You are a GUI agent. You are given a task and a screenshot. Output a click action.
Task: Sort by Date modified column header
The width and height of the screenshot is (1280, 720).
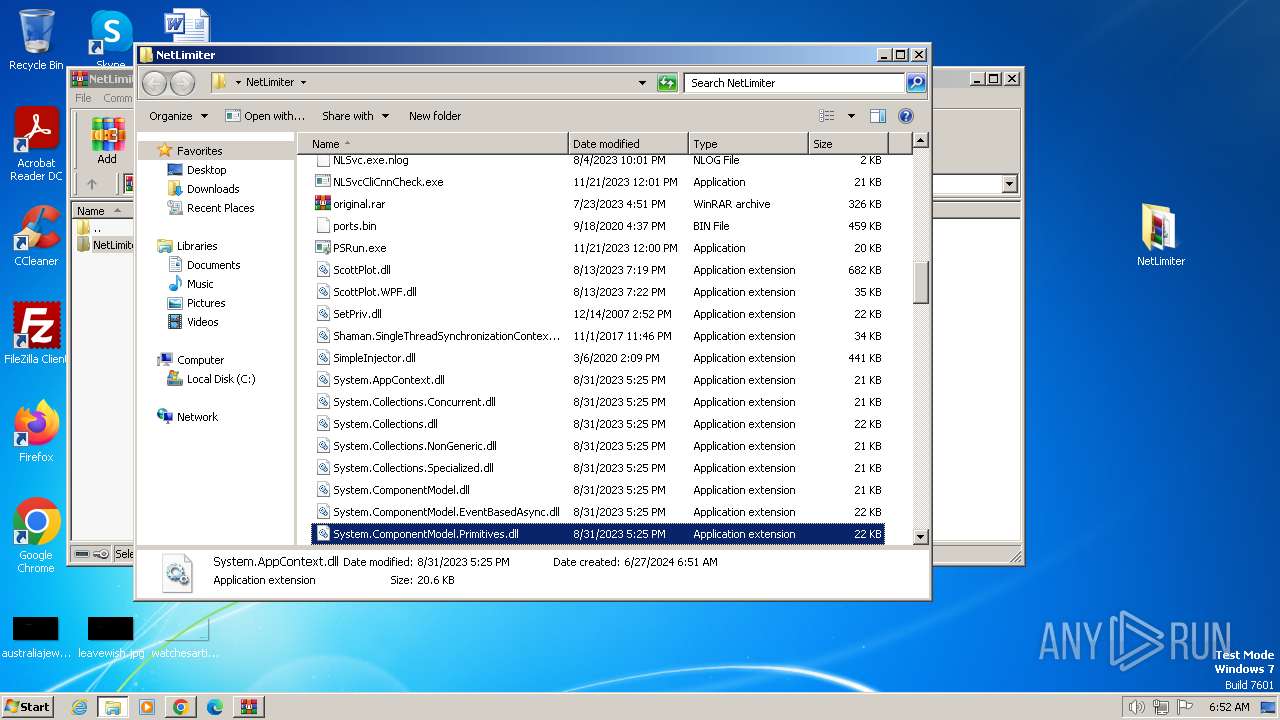pyautogui.click(x=628, y=144)
